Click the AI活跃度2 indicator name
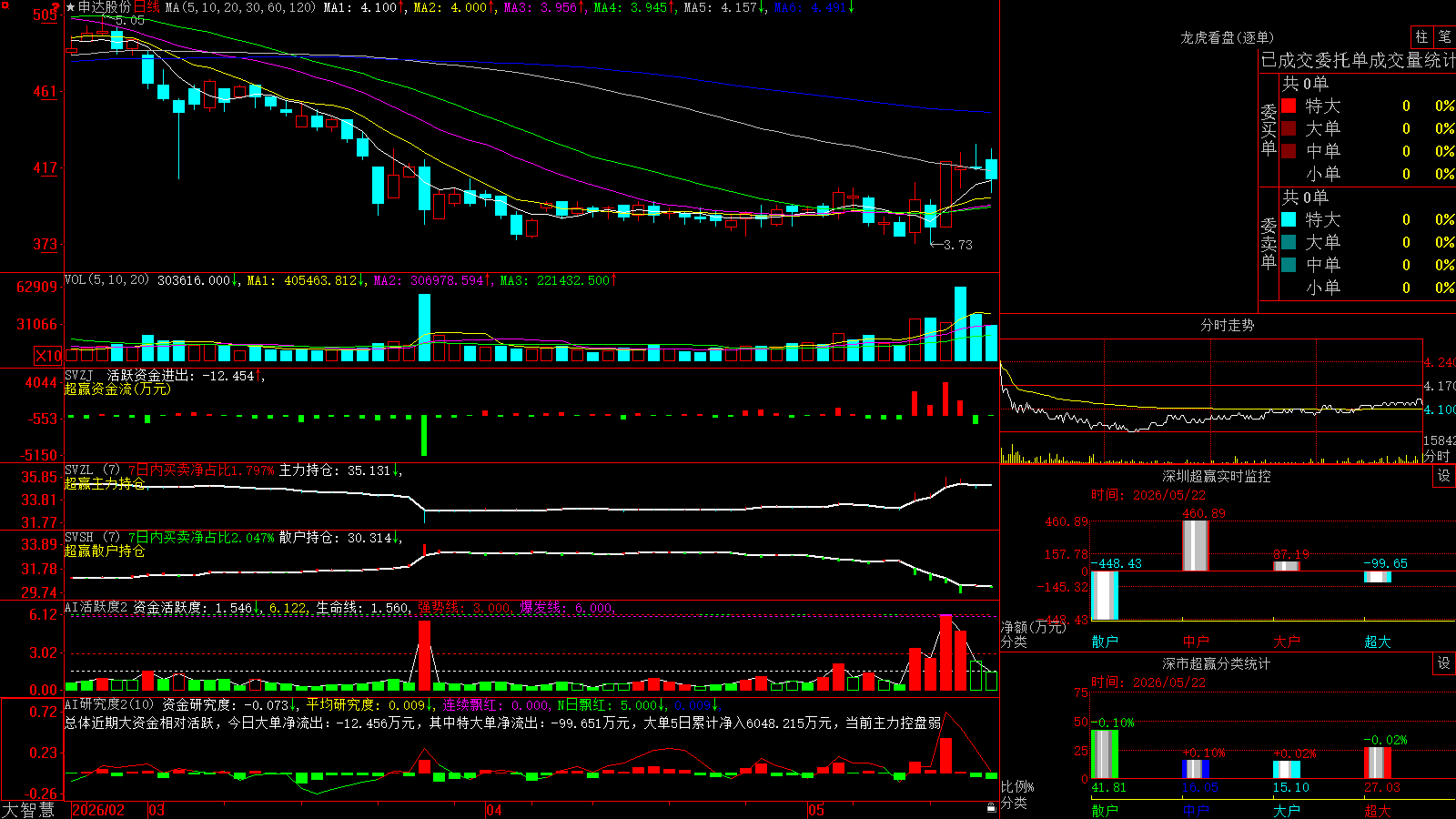 point(96,607)
